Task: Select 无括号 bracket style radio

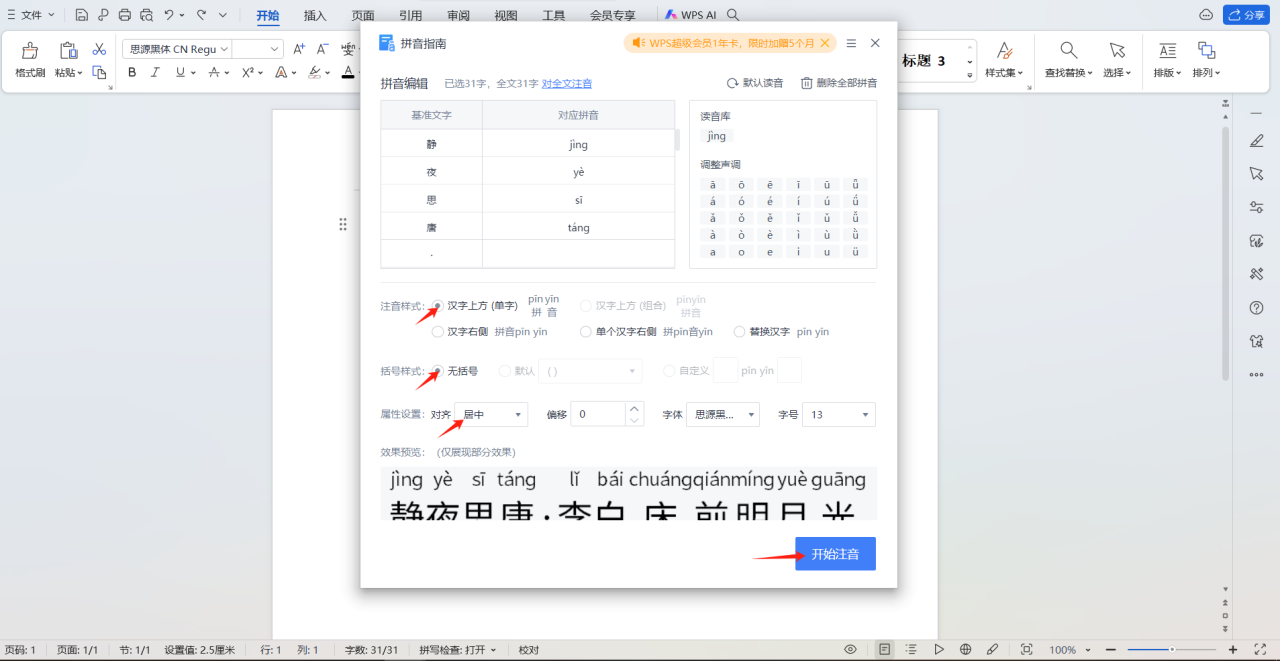Action: click(437, 371)
